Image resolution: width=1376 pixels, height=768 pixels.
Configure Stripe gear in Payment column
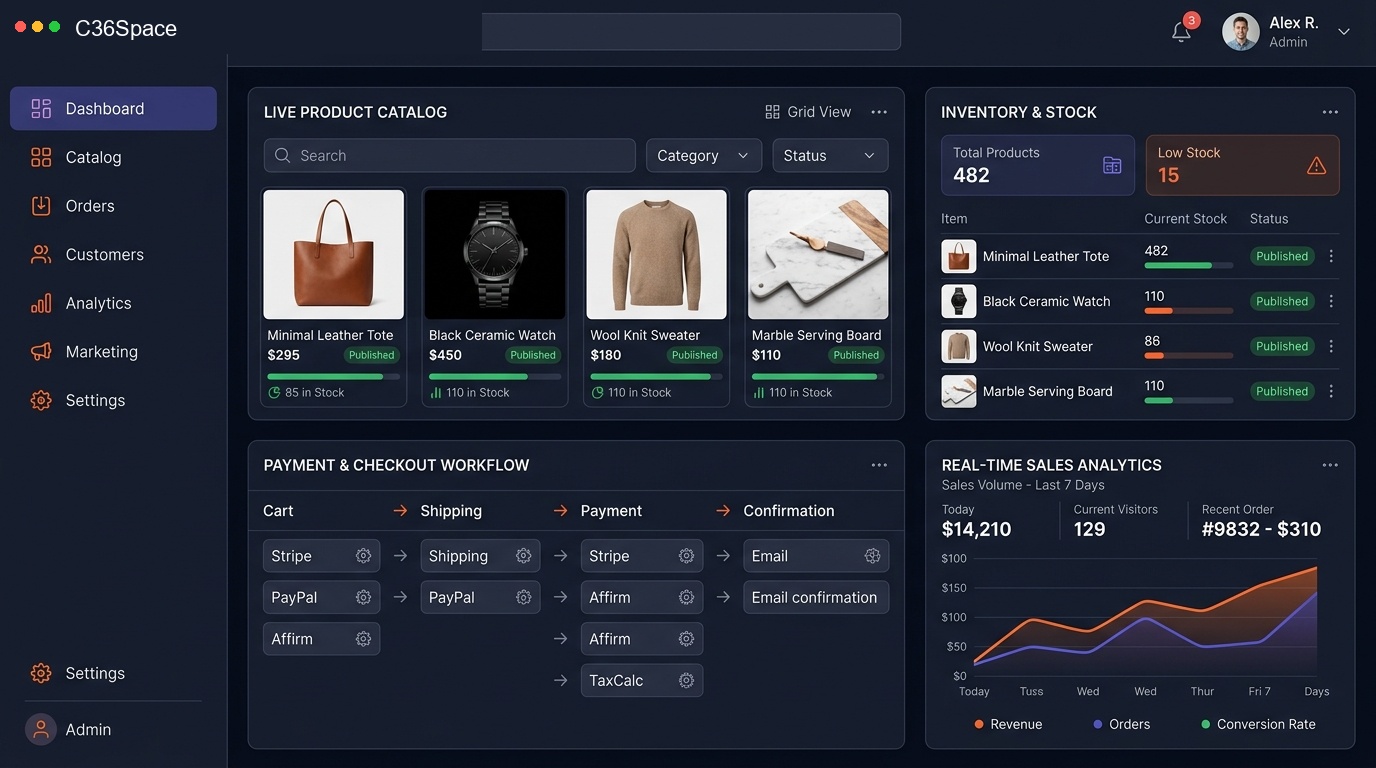(x=686, y=556)
